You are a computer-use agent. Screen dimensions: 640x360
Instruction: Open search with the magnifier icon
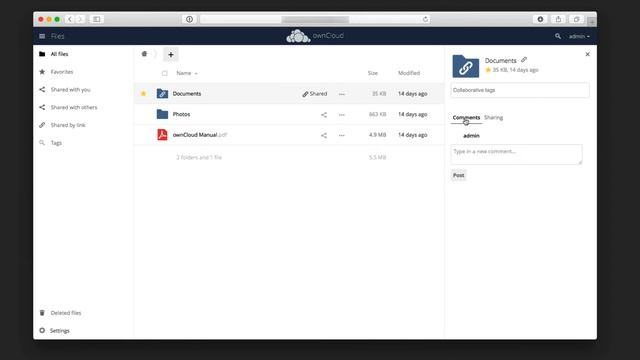(x=558, y=36)
